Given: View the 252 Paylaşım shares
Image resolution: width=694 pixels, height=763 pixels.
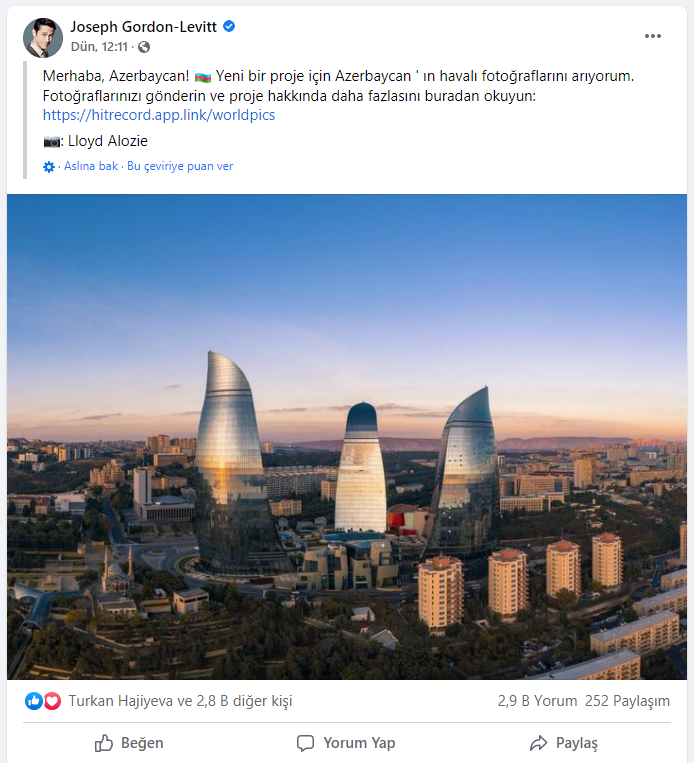Looking at the screenshot, I should tap(627, 701).
